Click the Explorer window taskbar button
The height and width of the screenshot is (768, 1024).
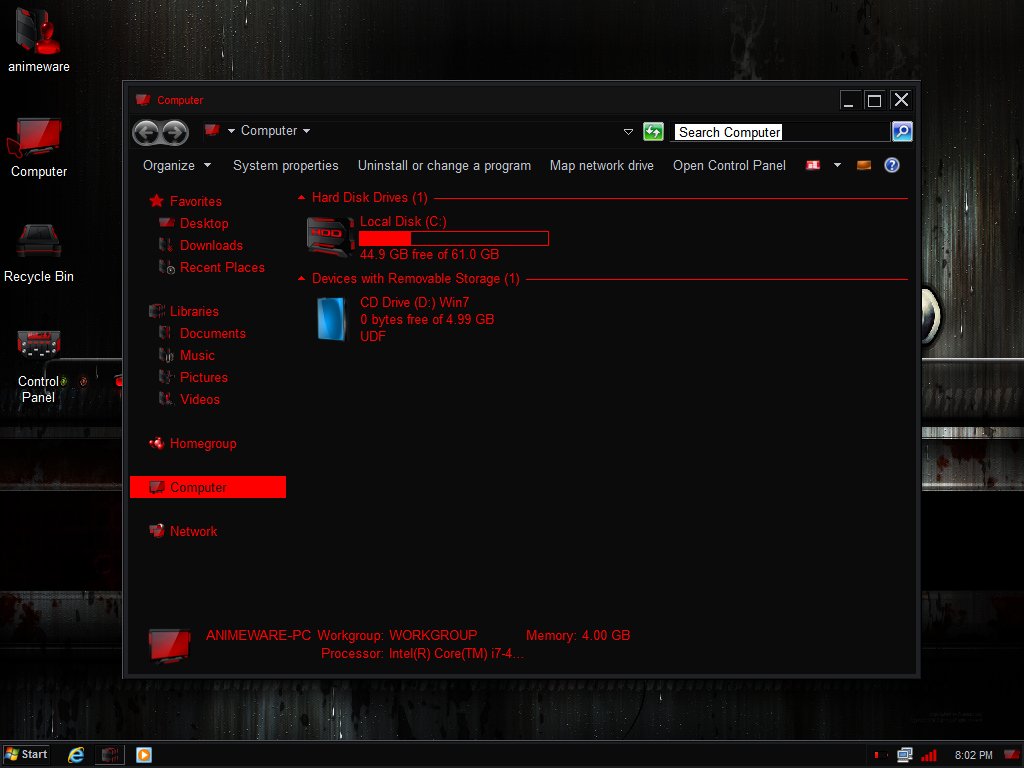tap(110, 755)
